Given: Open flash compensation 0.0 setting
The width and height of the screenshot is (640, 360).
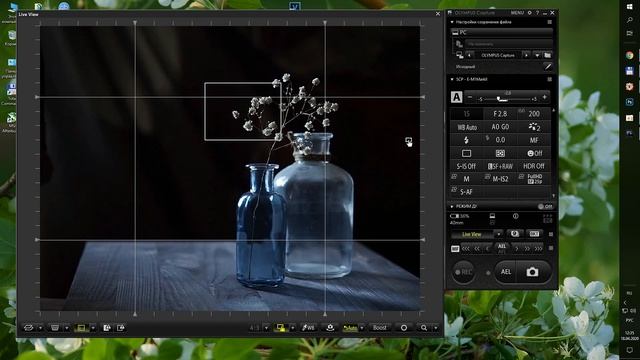Looking at the screenshot, I should [500, 140].
